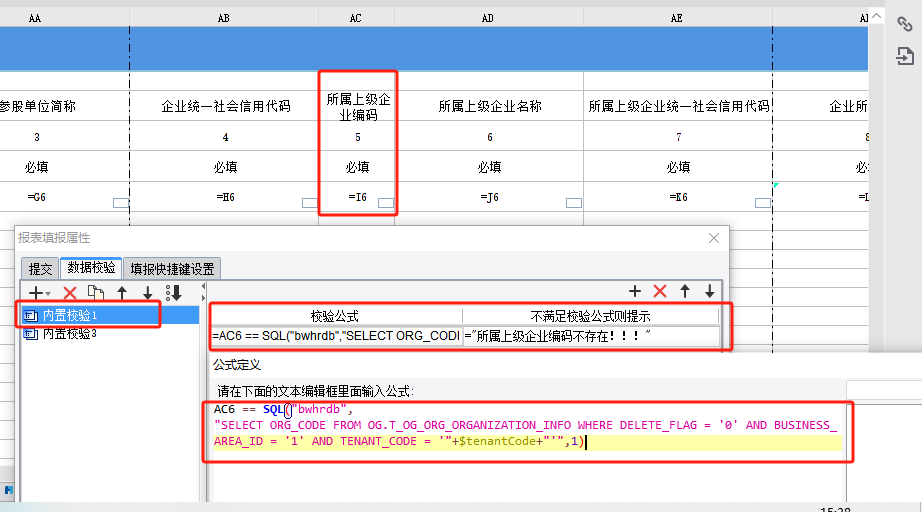Screen dimensions: 922x512
Task: Select column header AA
Action: coord(35,18)
